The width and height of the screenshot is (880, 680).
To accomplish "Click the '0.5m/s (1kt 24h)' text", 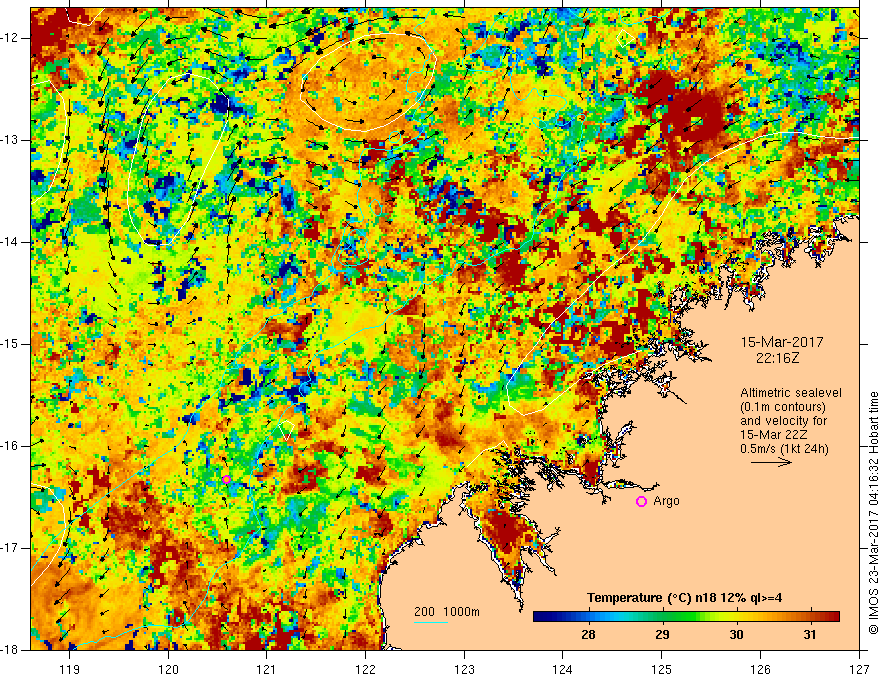I will click(784, 449).
